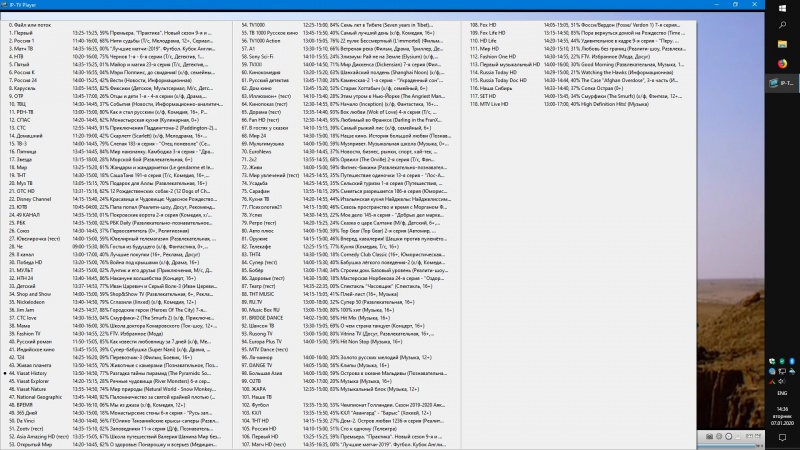This screenshot has height=450, width=800.
Task: Open the Windows Start menu
Action: click(x=782, y=8)
